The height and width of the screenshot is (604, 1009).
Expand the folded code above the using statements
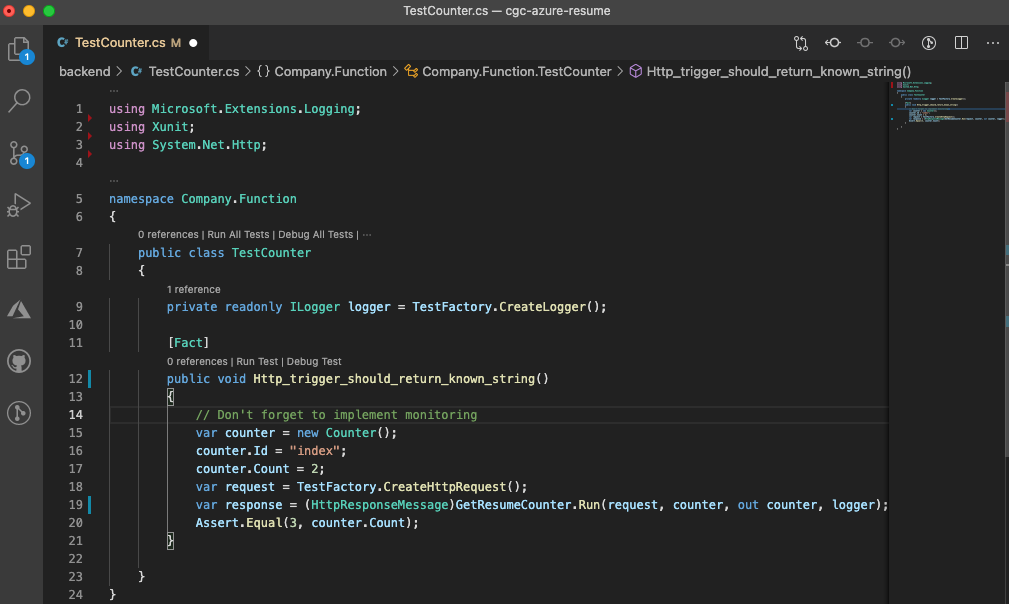(113, 90)
